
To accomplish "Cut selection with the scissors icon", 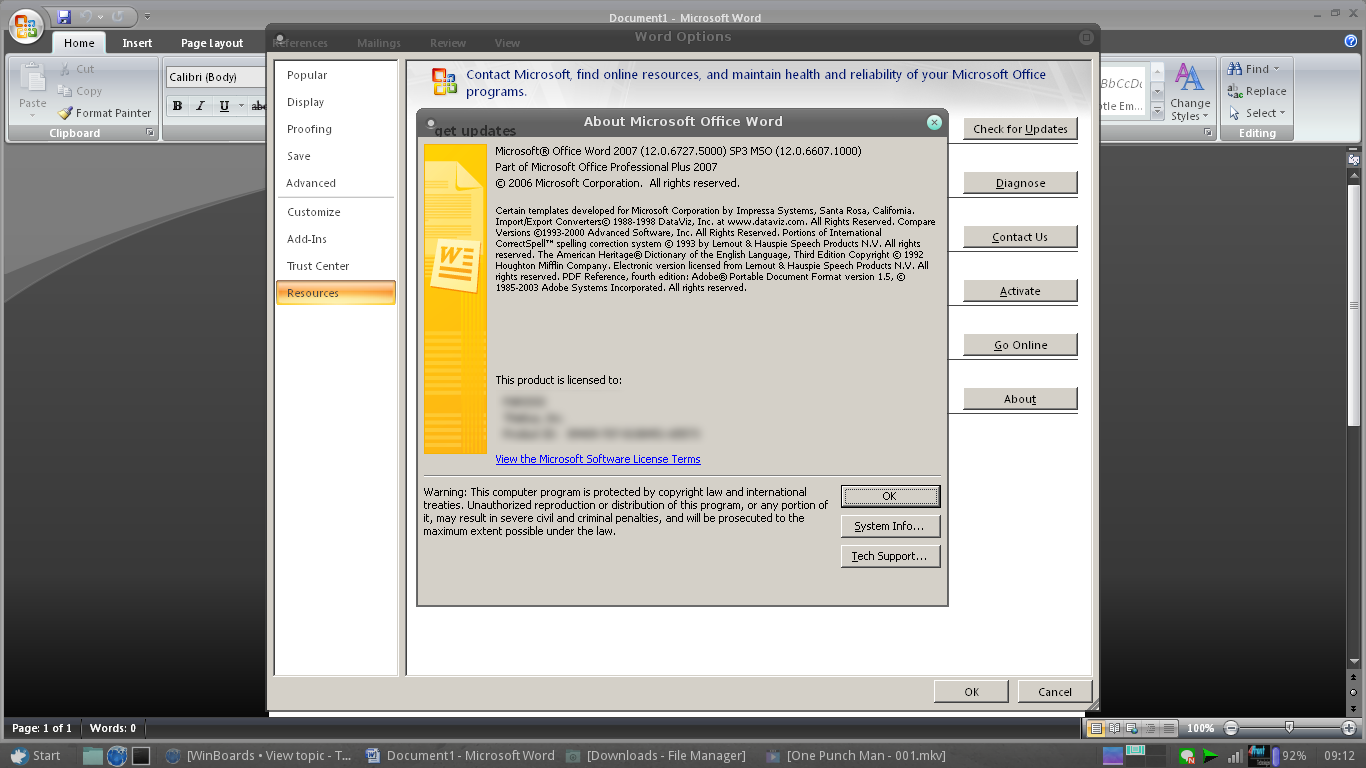I will point(64,69).
